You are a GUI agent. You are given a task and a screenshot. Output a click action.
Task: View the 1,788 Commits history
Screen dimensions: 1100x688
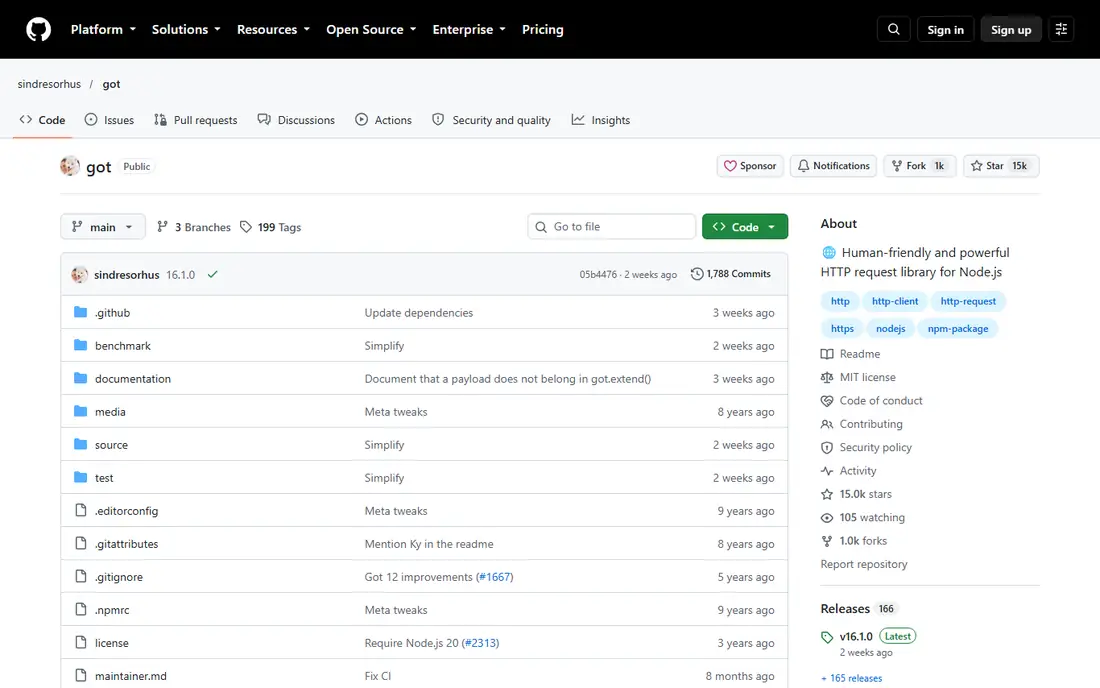[x=731, y=274]
